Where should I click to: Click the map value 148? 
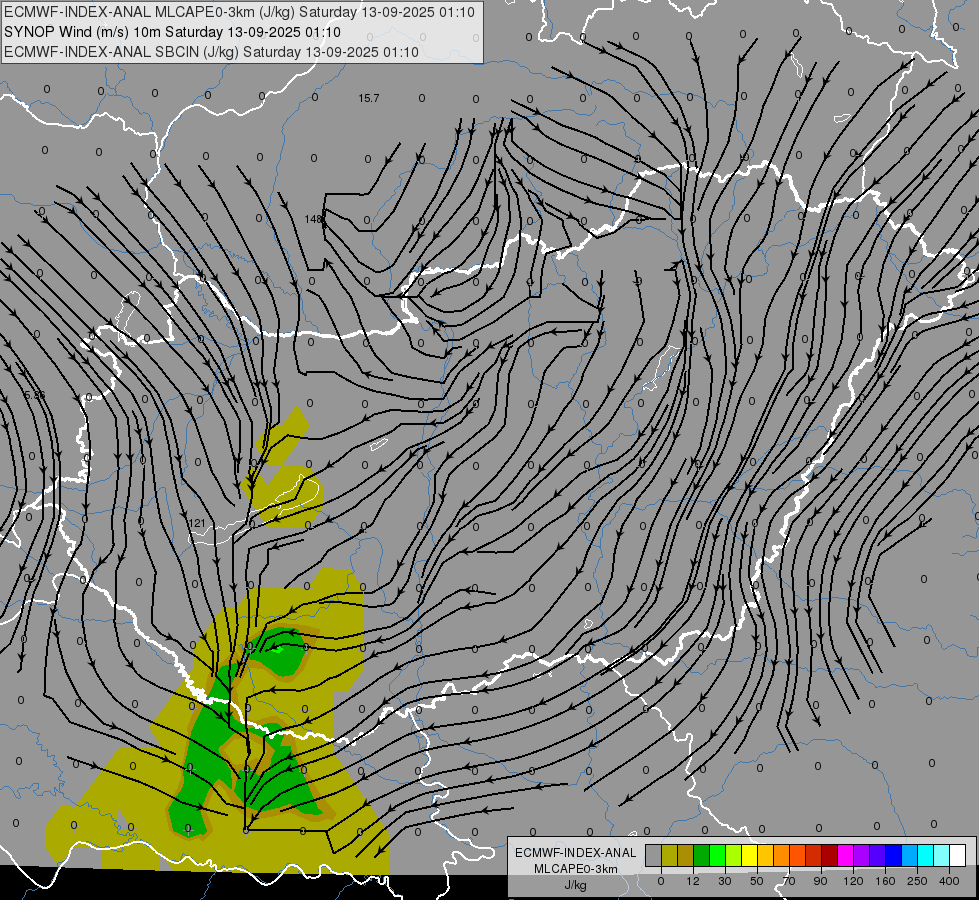313,219
